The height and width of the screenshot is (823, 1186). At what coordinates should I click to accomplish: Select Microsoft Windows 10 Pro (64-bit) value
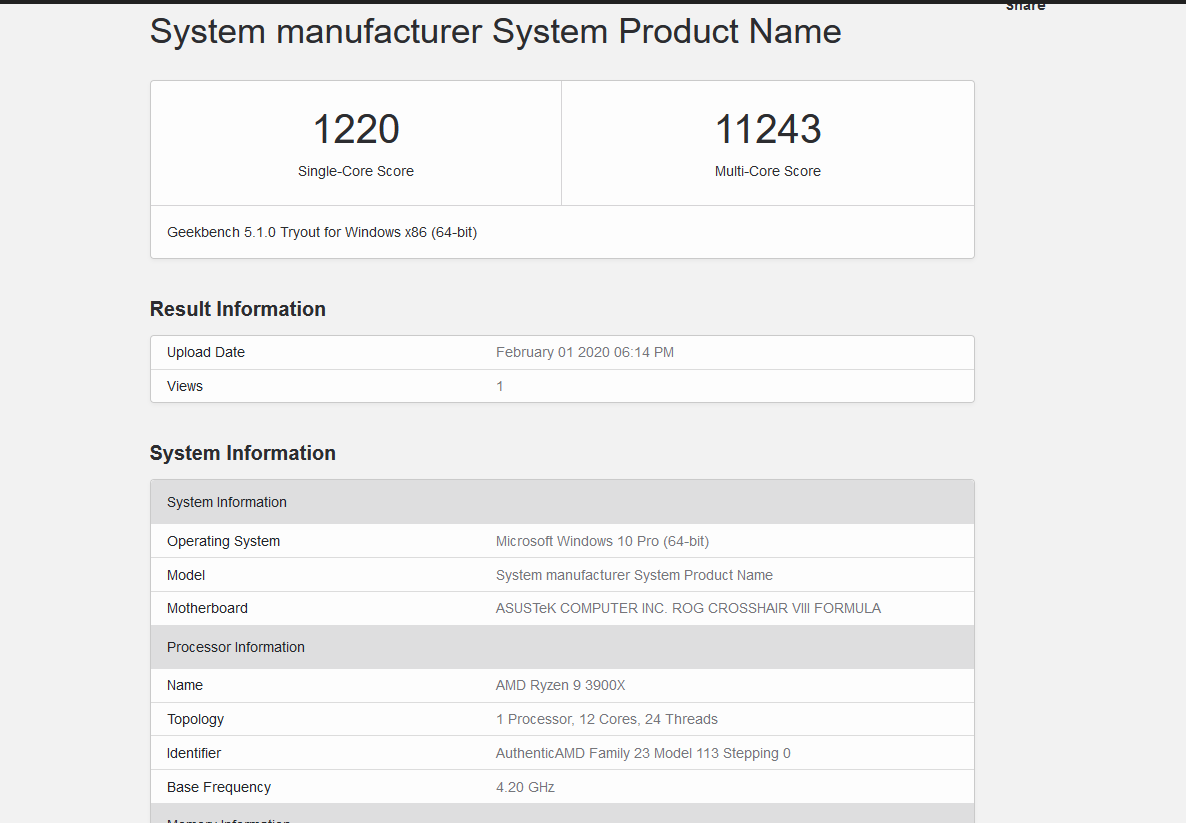602,542
